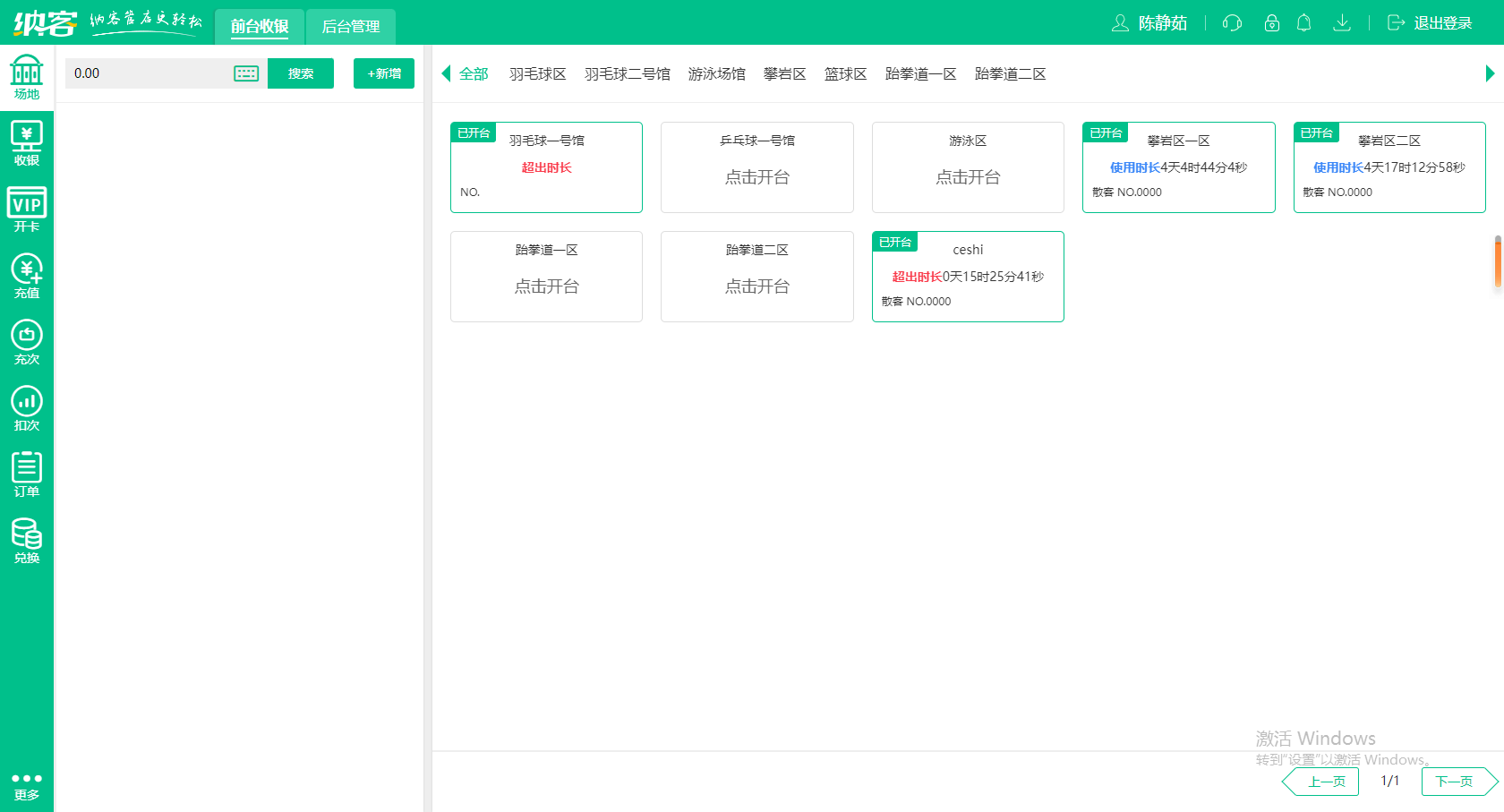
Task: Open notifications via bell icon
Action: coord(1304,23)
